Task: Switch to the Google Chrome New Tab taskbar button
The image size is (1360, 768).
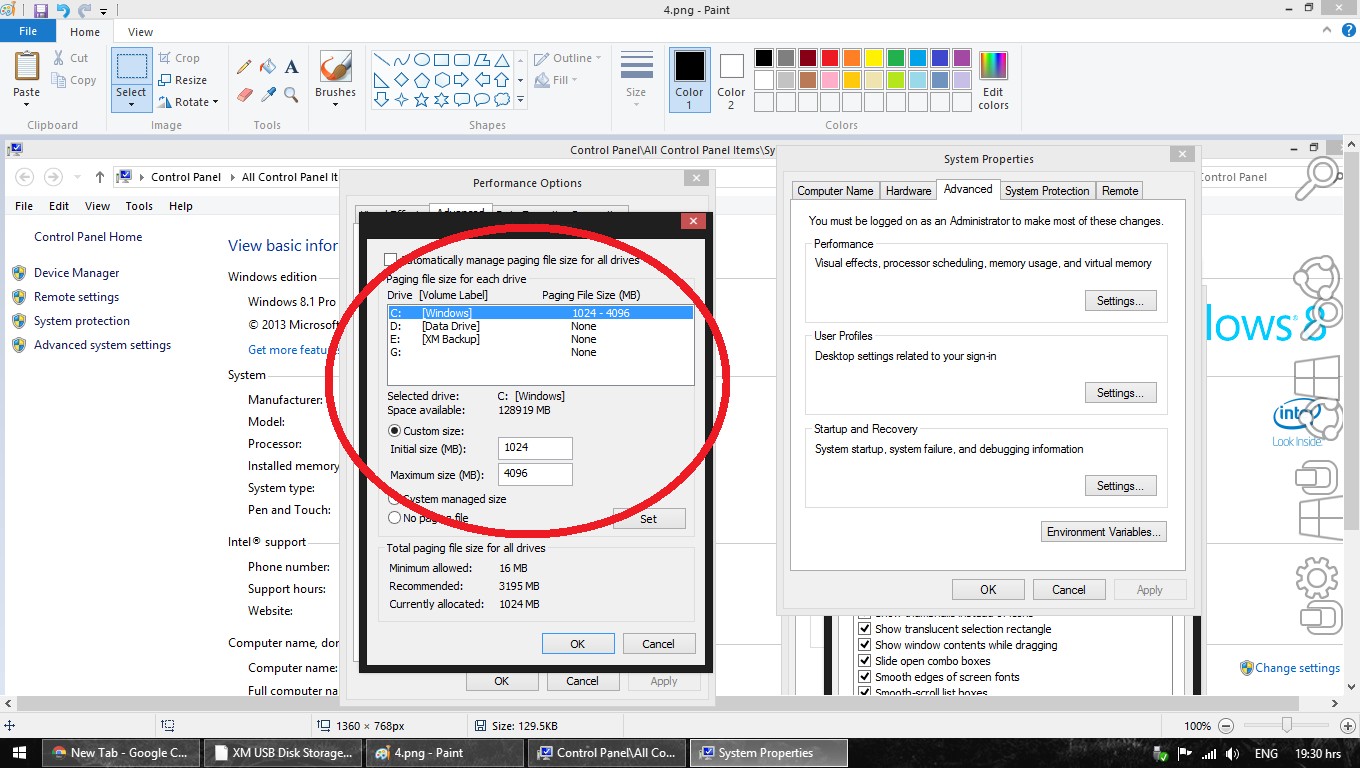Action: (x=120, y=753)
